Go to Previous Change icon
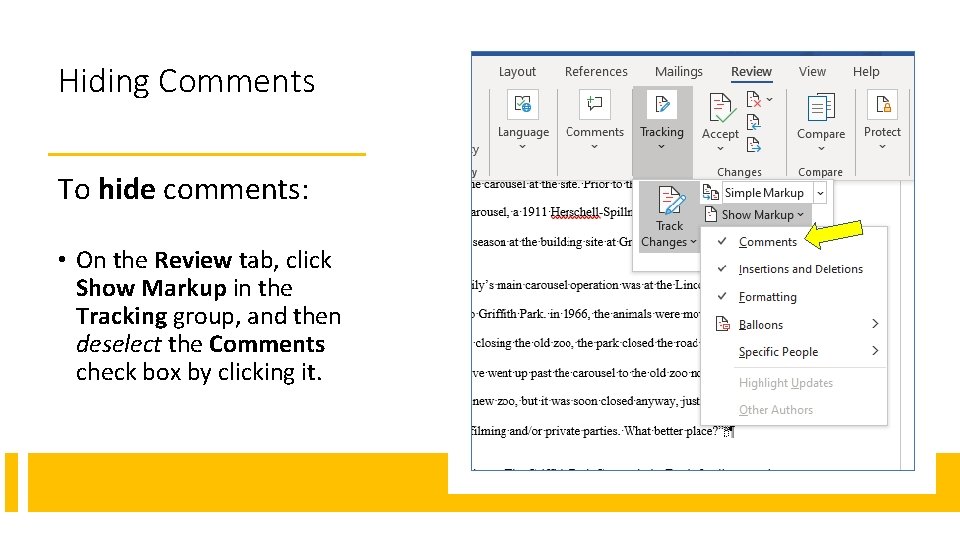Image resolution: width=960 pixels, height=540 pixels. click(x=754, y=122)
